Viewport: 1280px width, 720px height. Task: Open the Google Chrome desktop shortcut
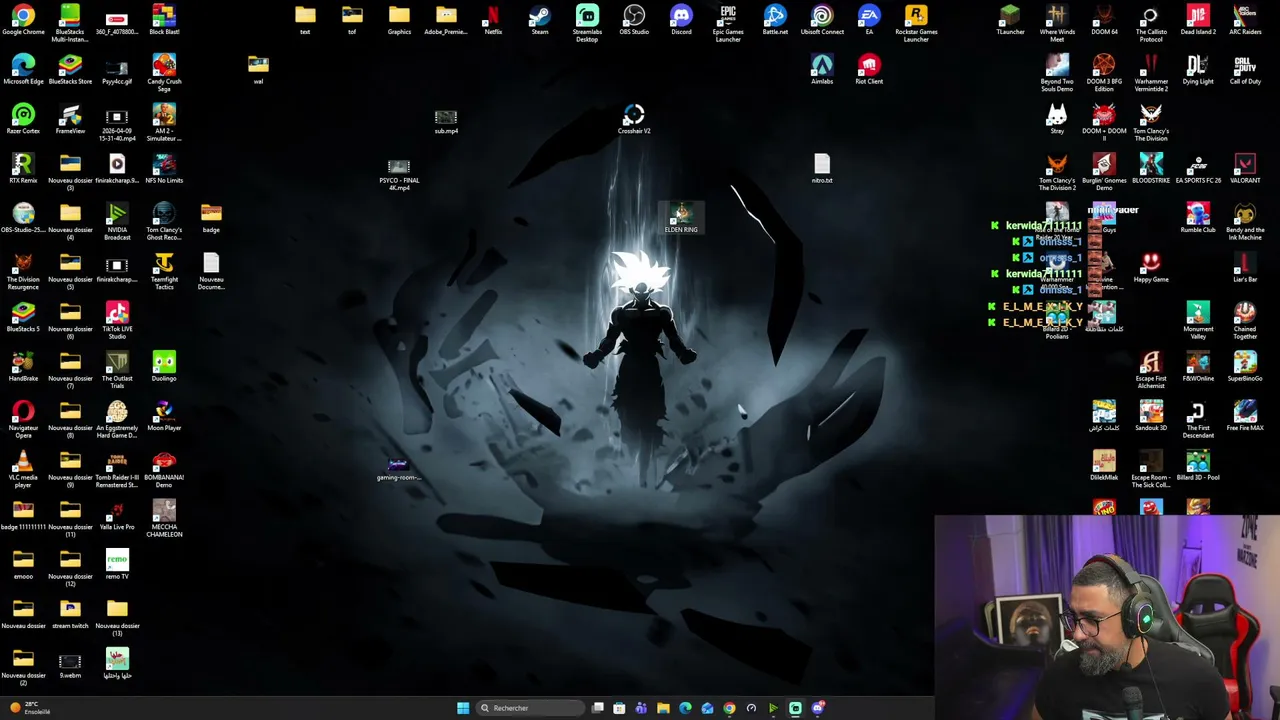point(23,20)
